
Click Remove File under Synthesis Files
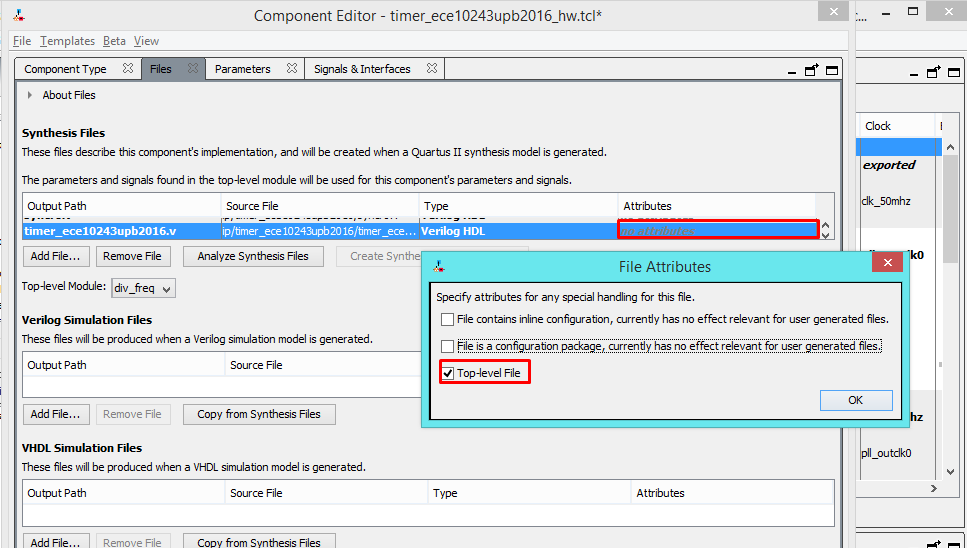point(133,256)
